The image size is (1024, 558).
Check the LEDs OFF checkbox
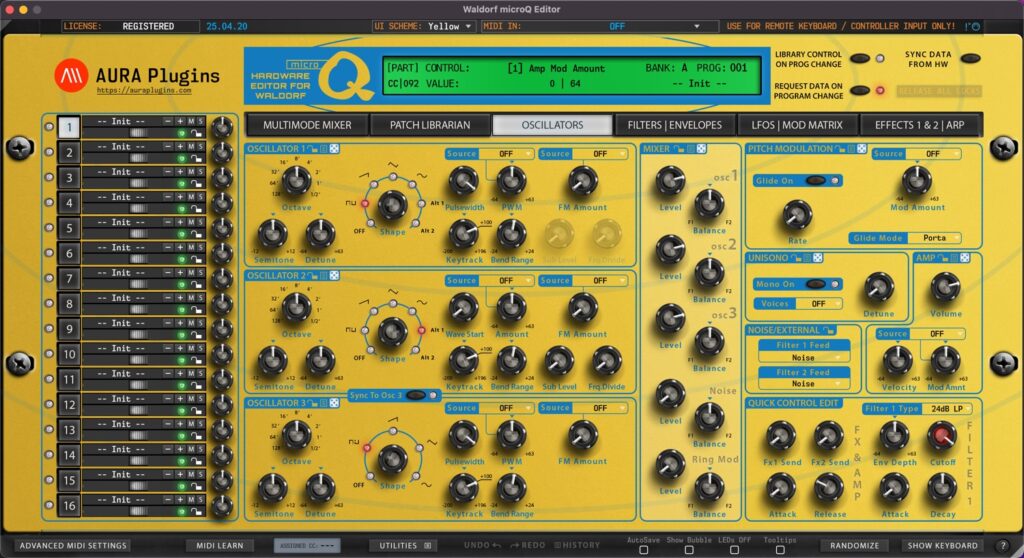(734, 550)
